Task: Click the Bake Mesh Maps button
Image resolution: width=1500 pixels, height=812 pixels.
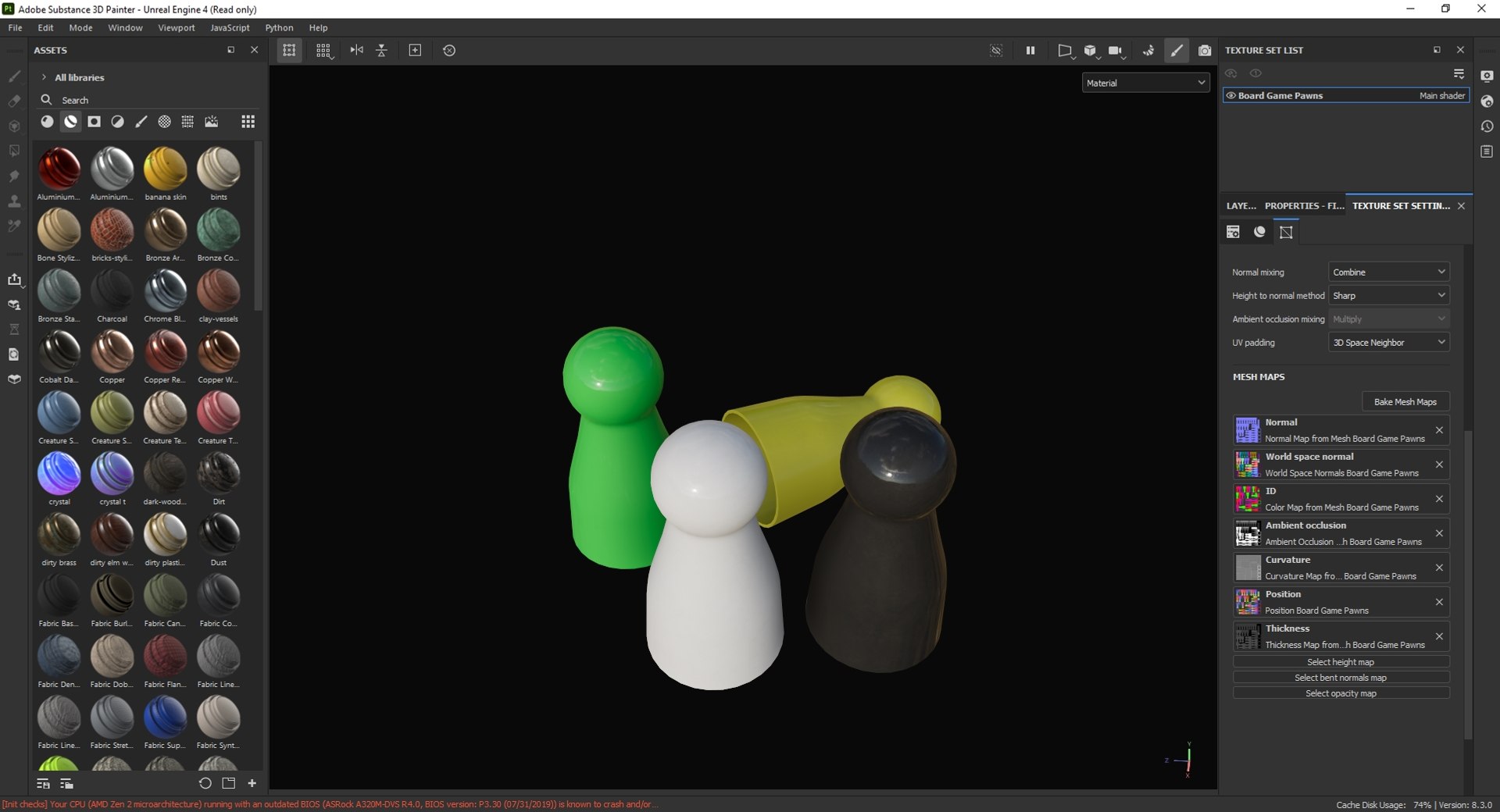Action: pos(1405,401)
